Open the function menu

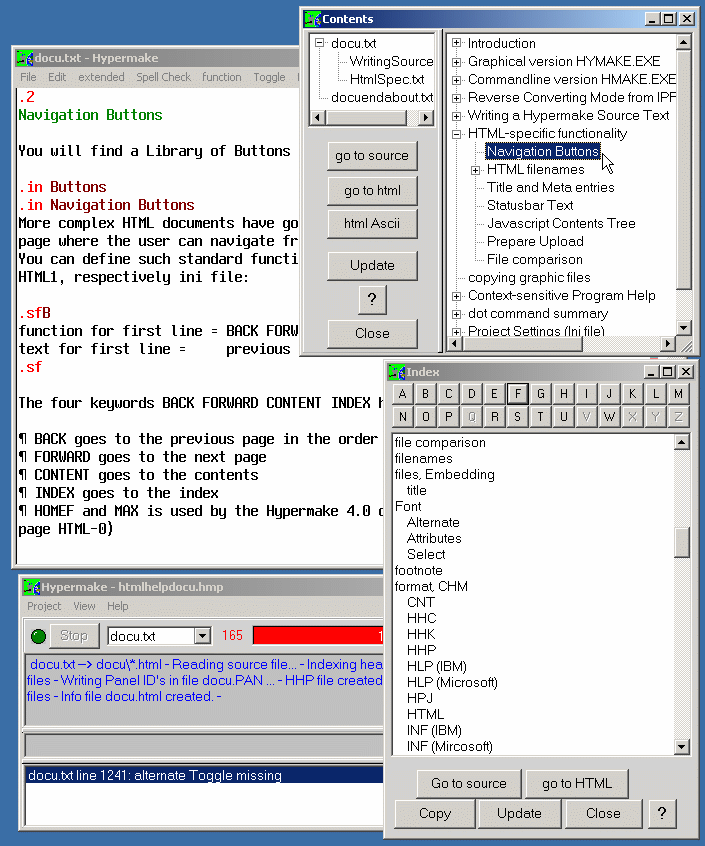(x=222, y=77)
